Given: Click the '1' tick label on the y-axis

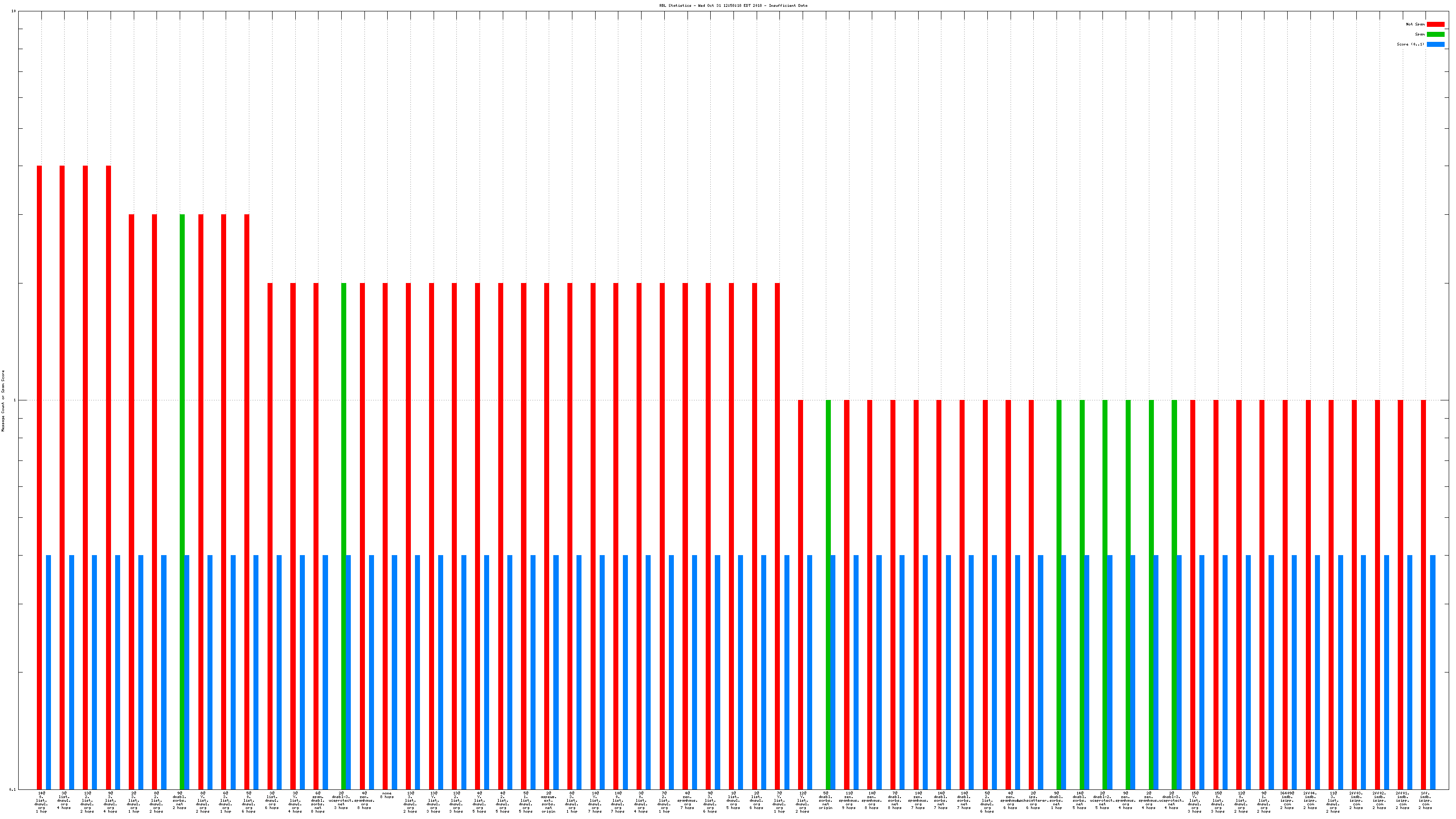Looking at the screenshot, I should coord(15,400).
